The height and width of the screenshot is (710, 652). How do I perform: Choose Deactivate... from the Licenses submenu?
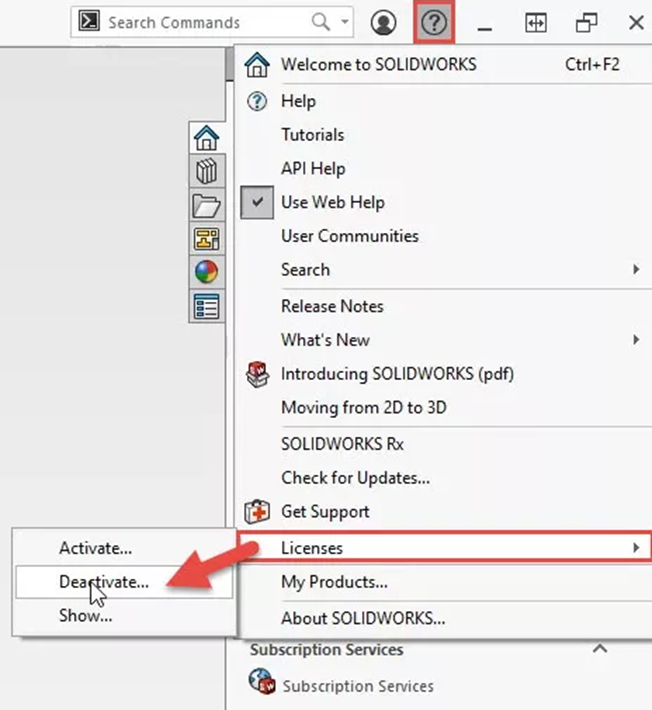104,581
